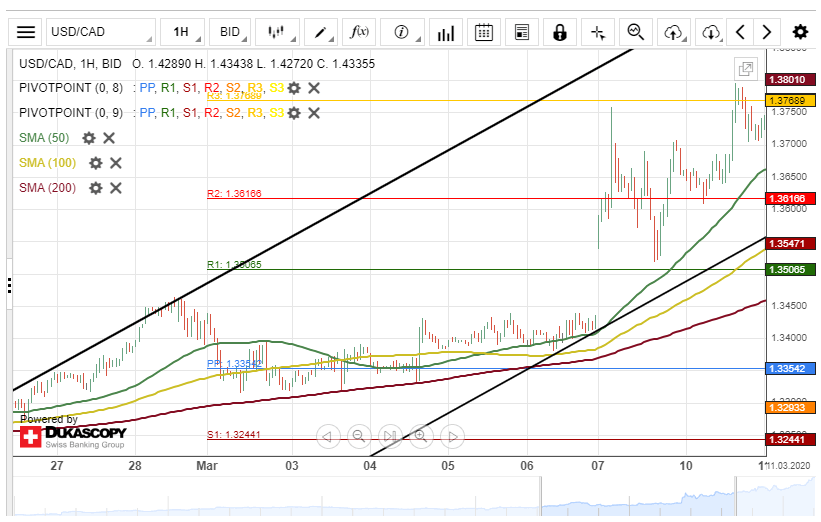Open the f(x) indicators menu
Screen dimensions: 821x522
pos(359,32)
